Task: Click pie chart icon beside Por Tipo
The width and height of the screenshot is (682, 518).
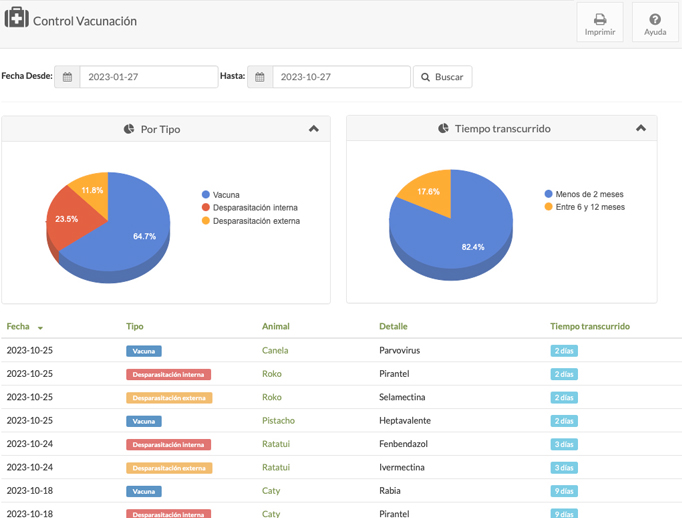Action: tap(129, 129)
